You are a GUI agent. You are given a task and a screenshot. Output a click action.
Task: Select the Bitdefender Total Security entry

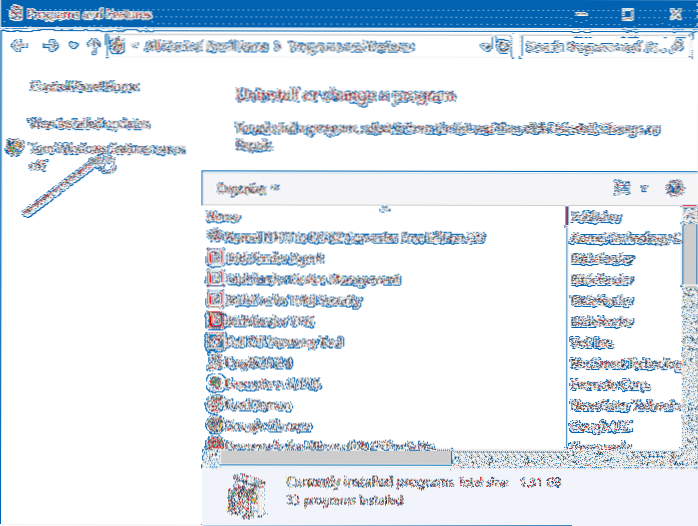pyautogui.click(x=293, y=300)
